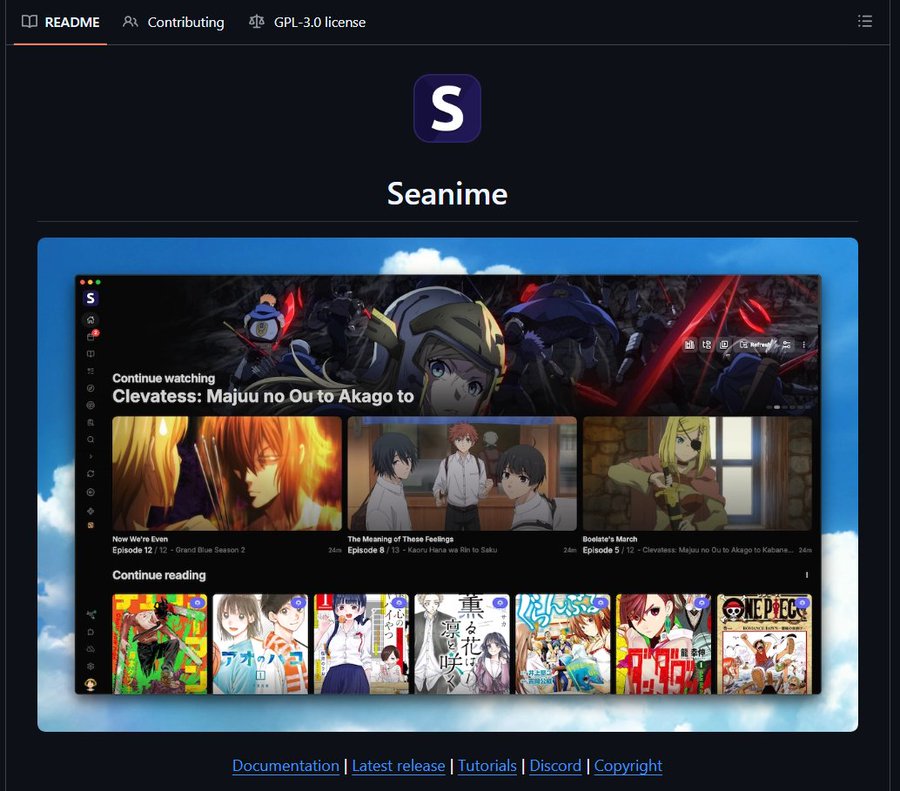This screenshot has height=791, width=900.
Task: Open the Kaoru Hana wa Rin to Saku manga cover
Action: (x=461, y=644)
